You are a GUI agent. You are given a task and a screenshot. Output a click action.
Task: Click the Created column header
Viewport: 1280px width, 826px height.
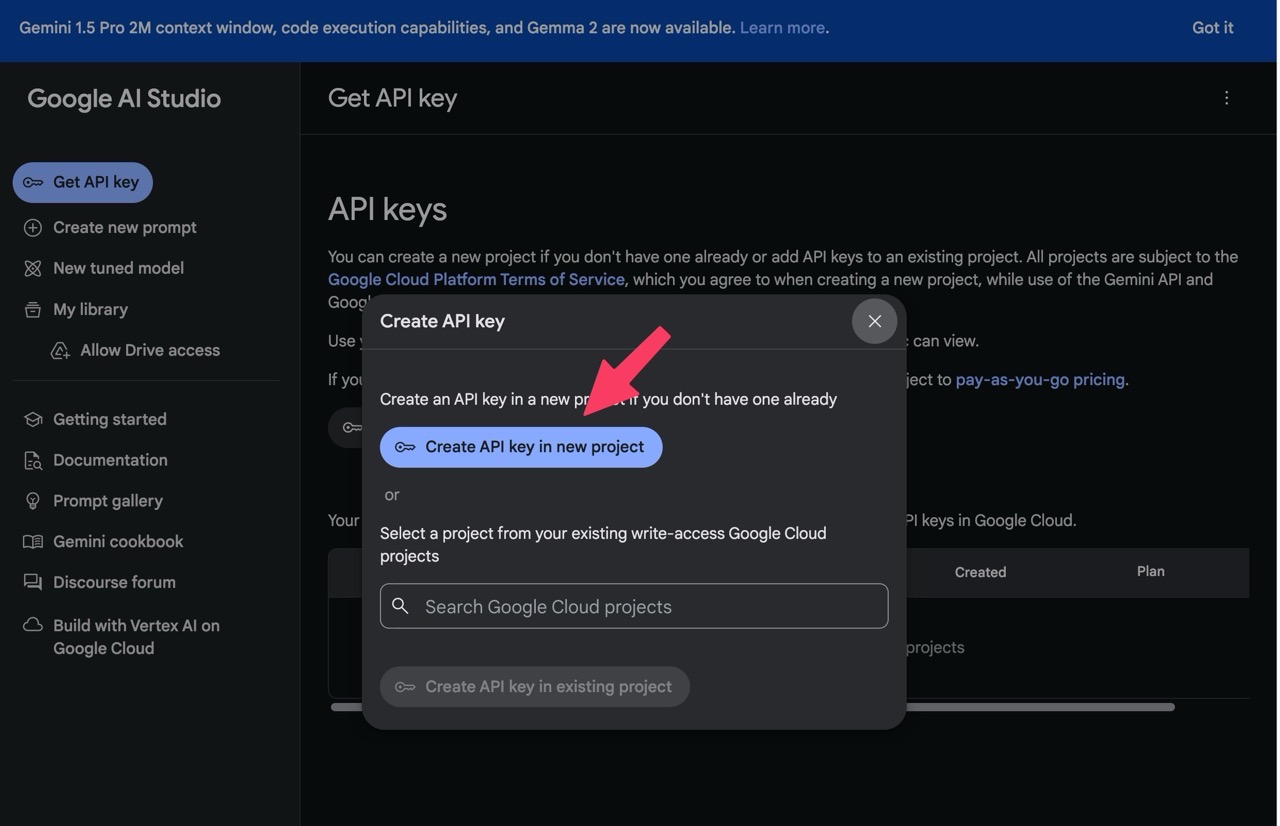click(x=980, y=572)
